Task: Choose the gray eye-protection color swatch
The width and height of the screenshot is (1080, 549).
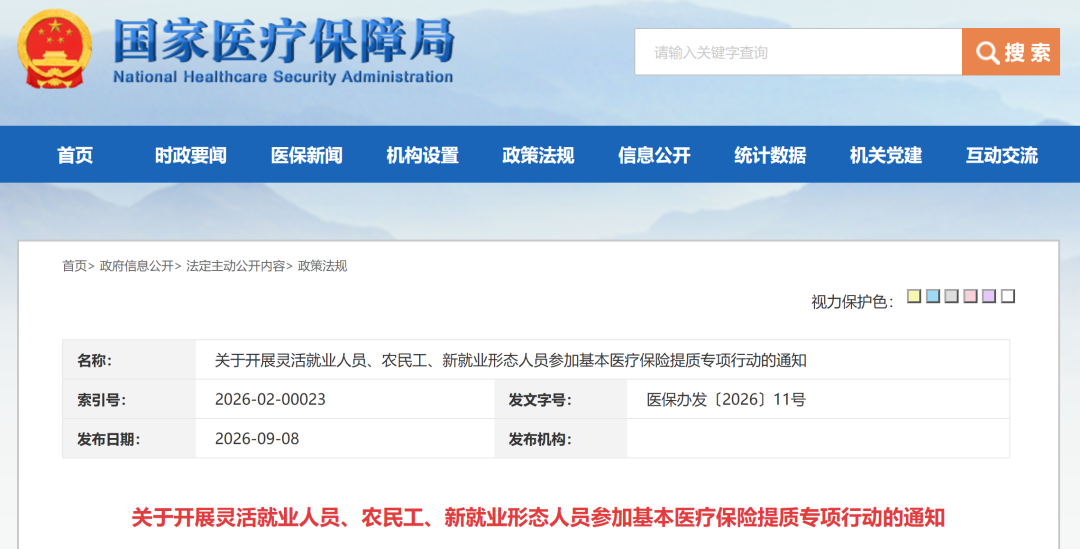Action: coord(952,296)
